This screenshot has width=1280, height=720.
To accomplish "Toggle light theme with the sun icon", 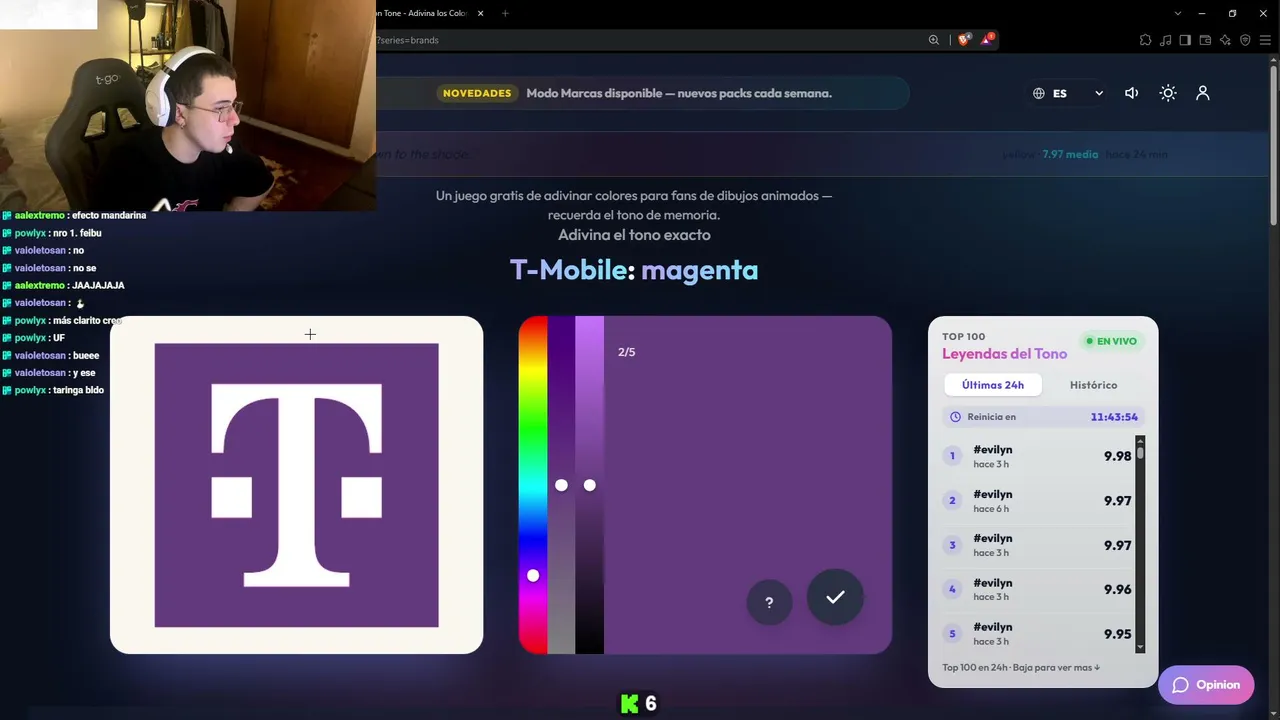I will tap(1167, 93).
